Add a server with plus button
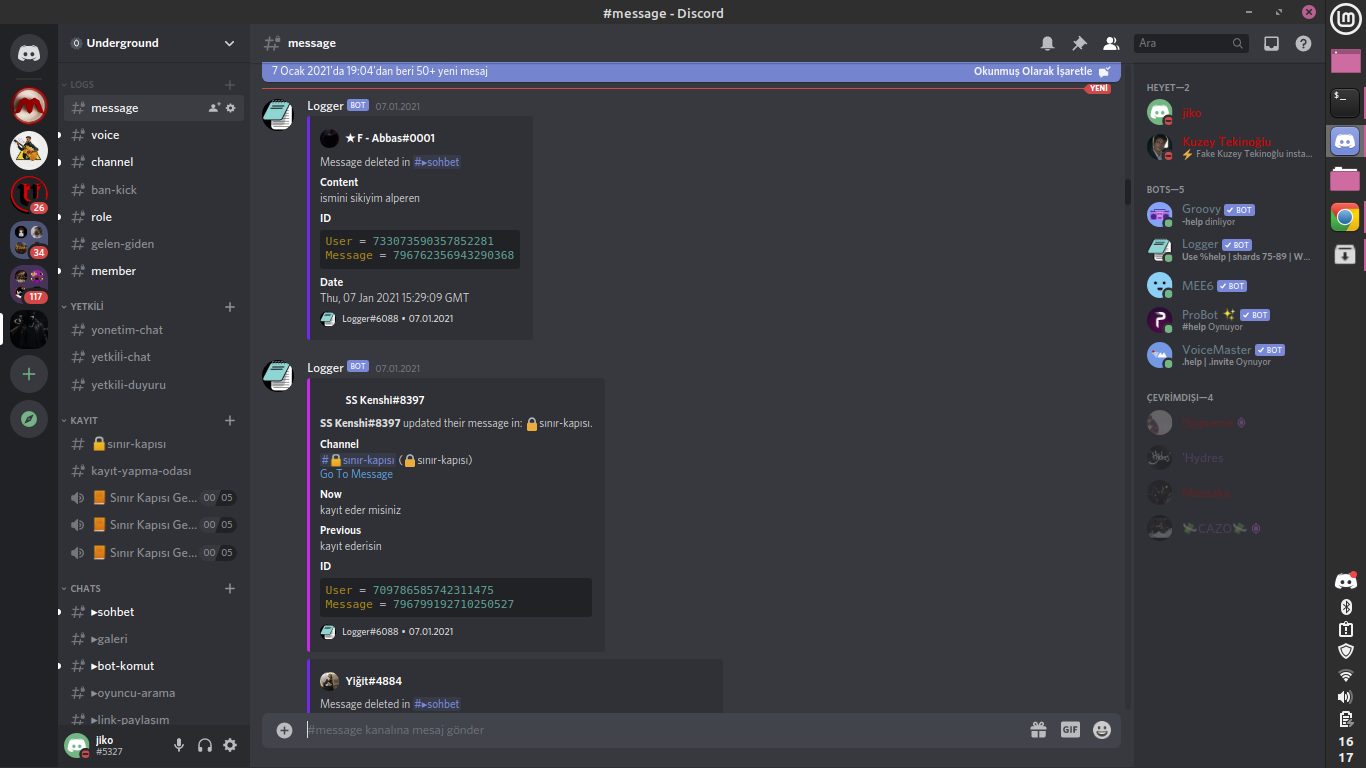This screenshot has width=1366, height=768. coord(29,374)
